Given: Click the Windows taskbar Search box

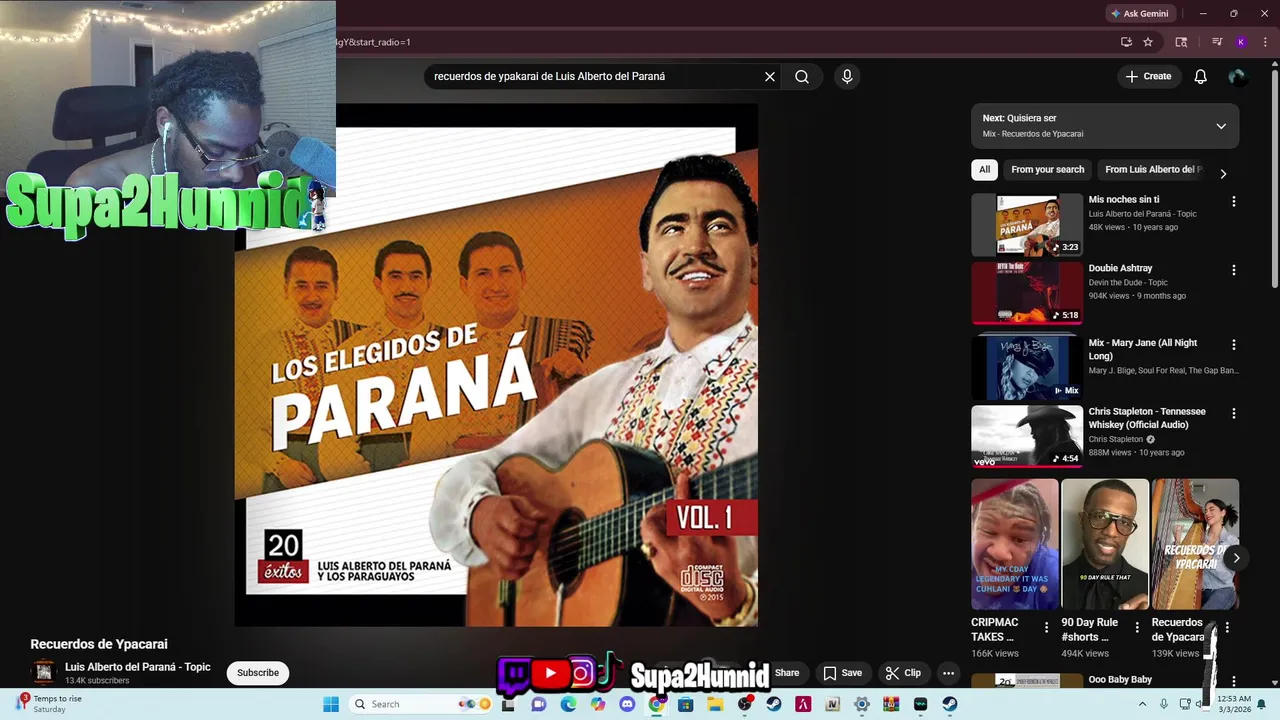Looking at the screenshot, I should [422, 704].
